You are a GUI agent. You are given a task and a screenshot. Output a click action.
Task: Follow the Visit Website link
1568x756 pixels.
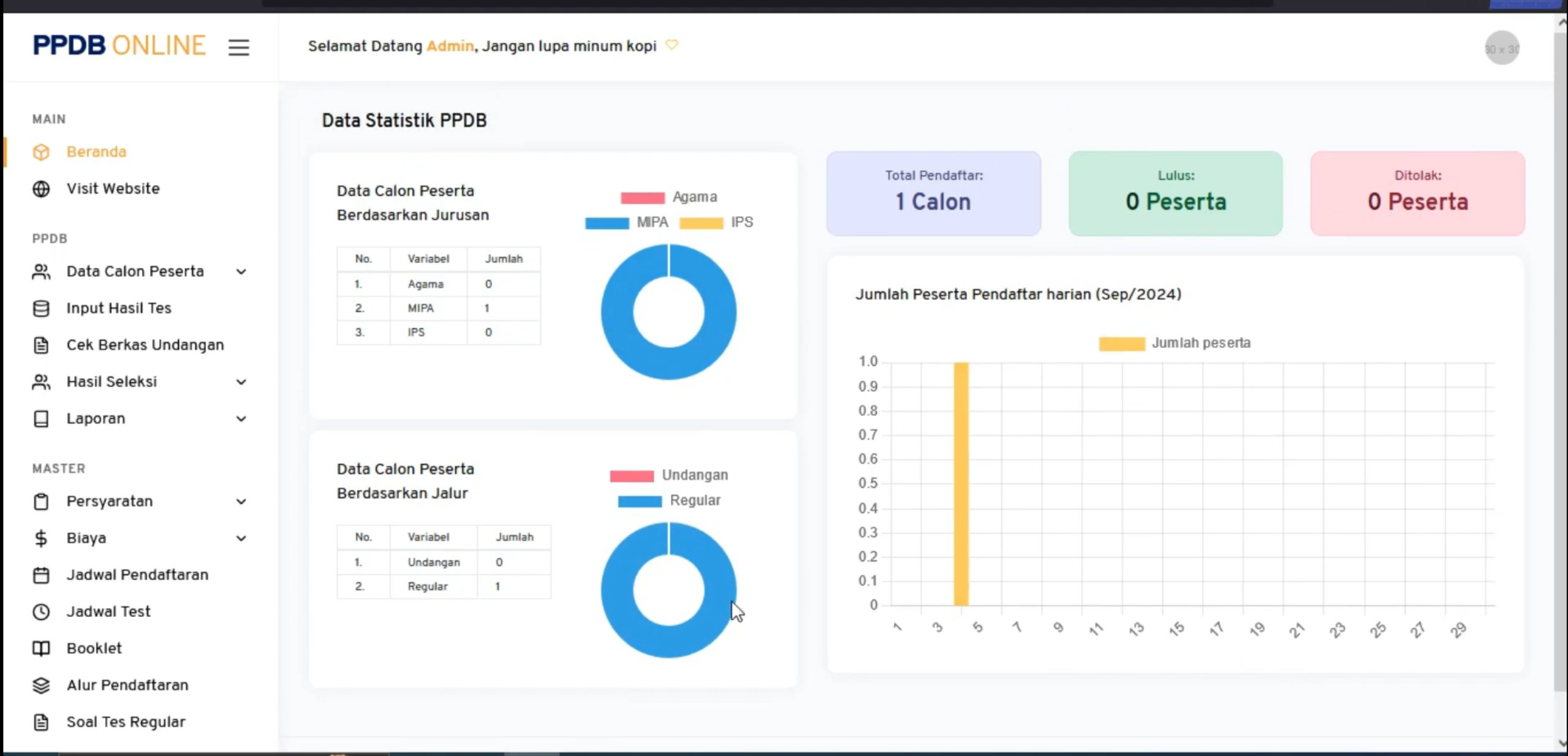(113, 189)
